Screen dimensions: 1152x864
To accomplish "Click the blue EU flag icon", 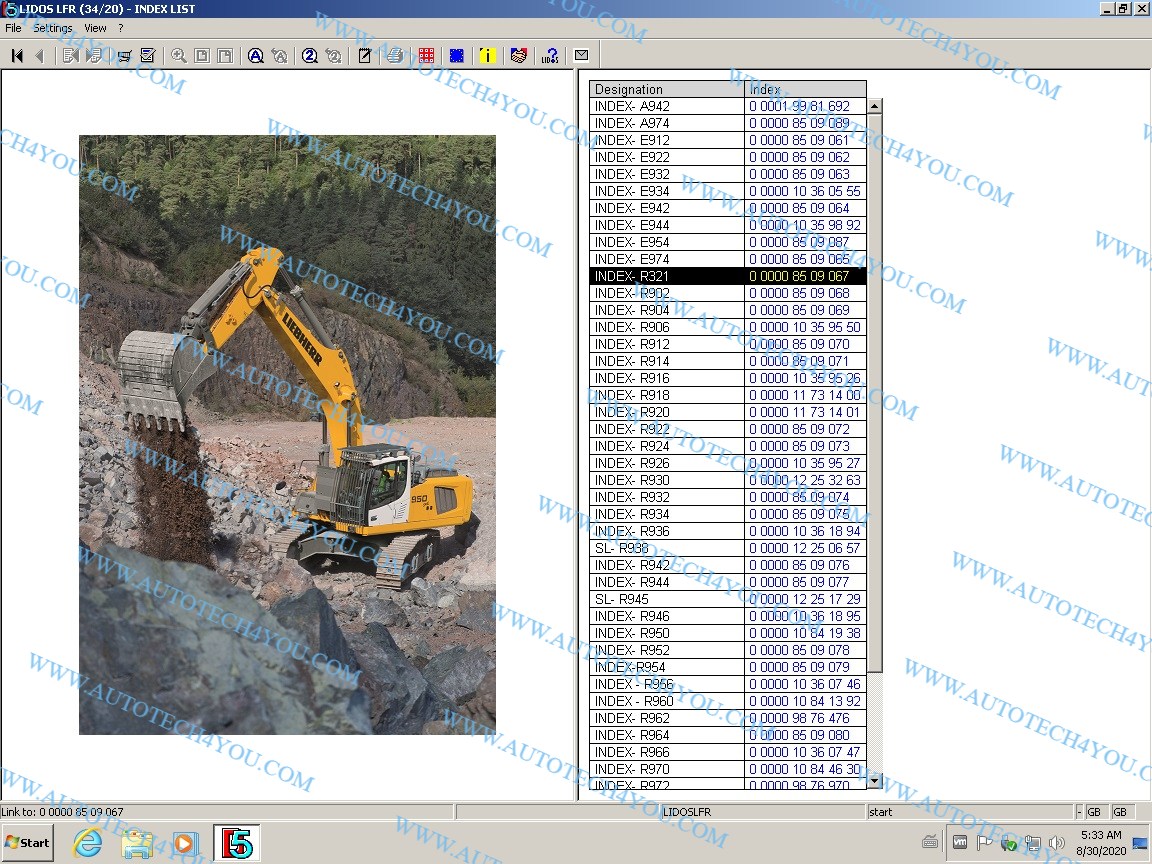I will (x=456, y=56).
